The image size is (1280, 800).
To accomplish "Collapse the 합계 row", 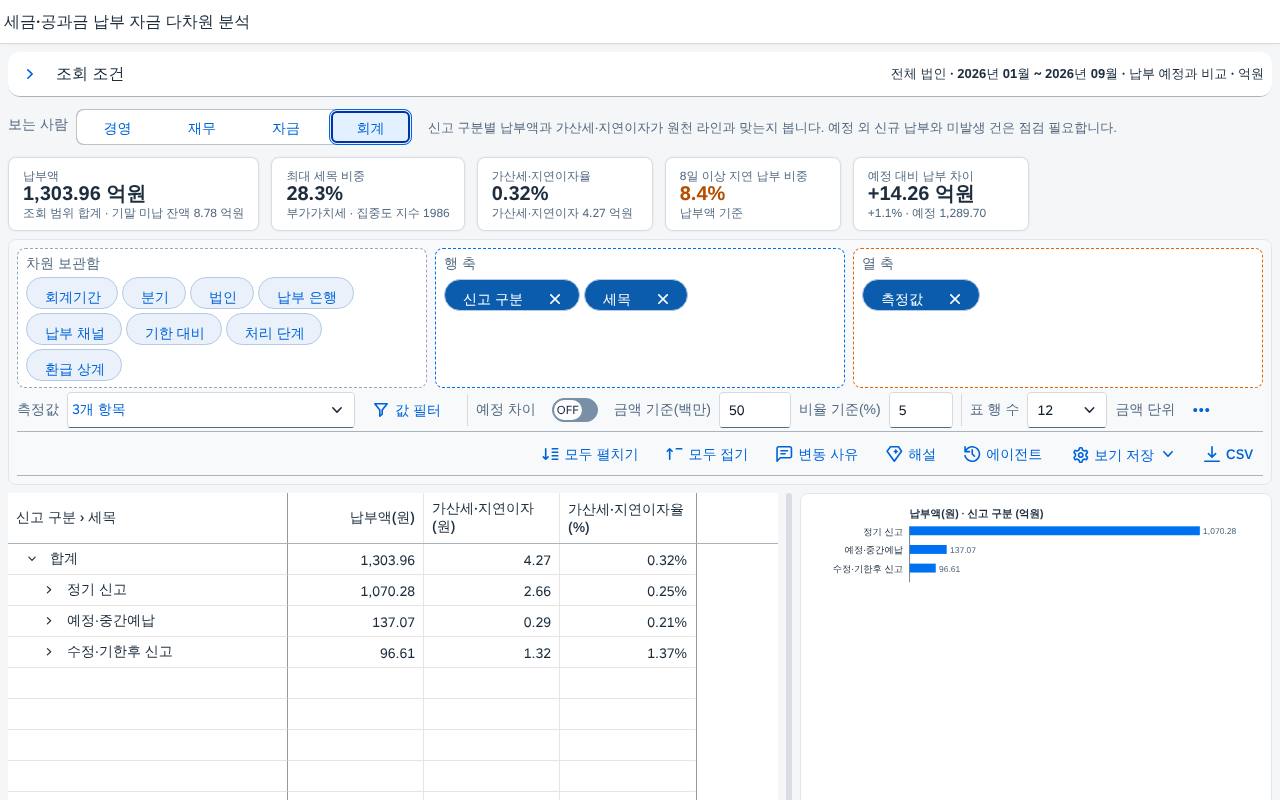I will pyautogui.click(x=32, y=559).
